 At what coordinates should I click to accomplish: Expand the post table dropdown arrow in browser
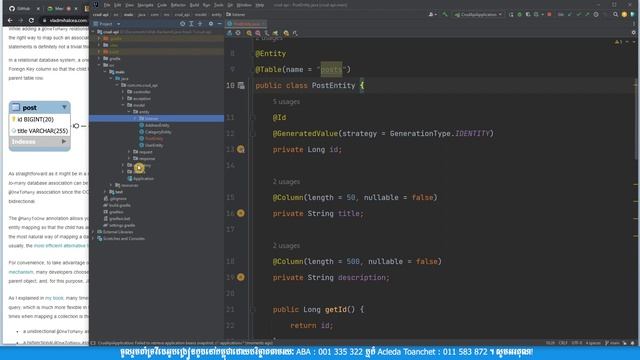coord(64,107)
